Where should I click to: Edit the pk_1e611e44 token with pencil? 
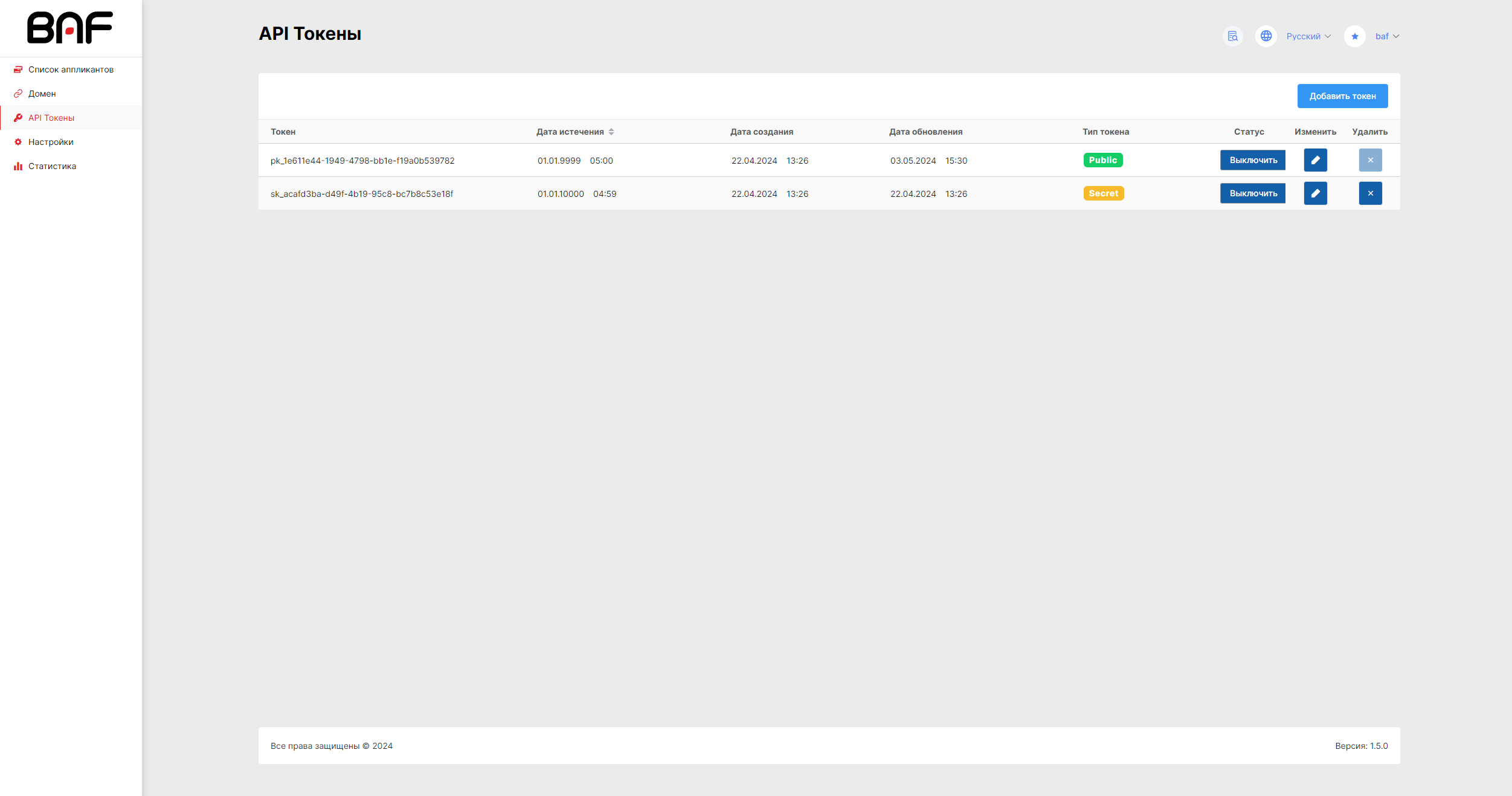coord(1315,160)
